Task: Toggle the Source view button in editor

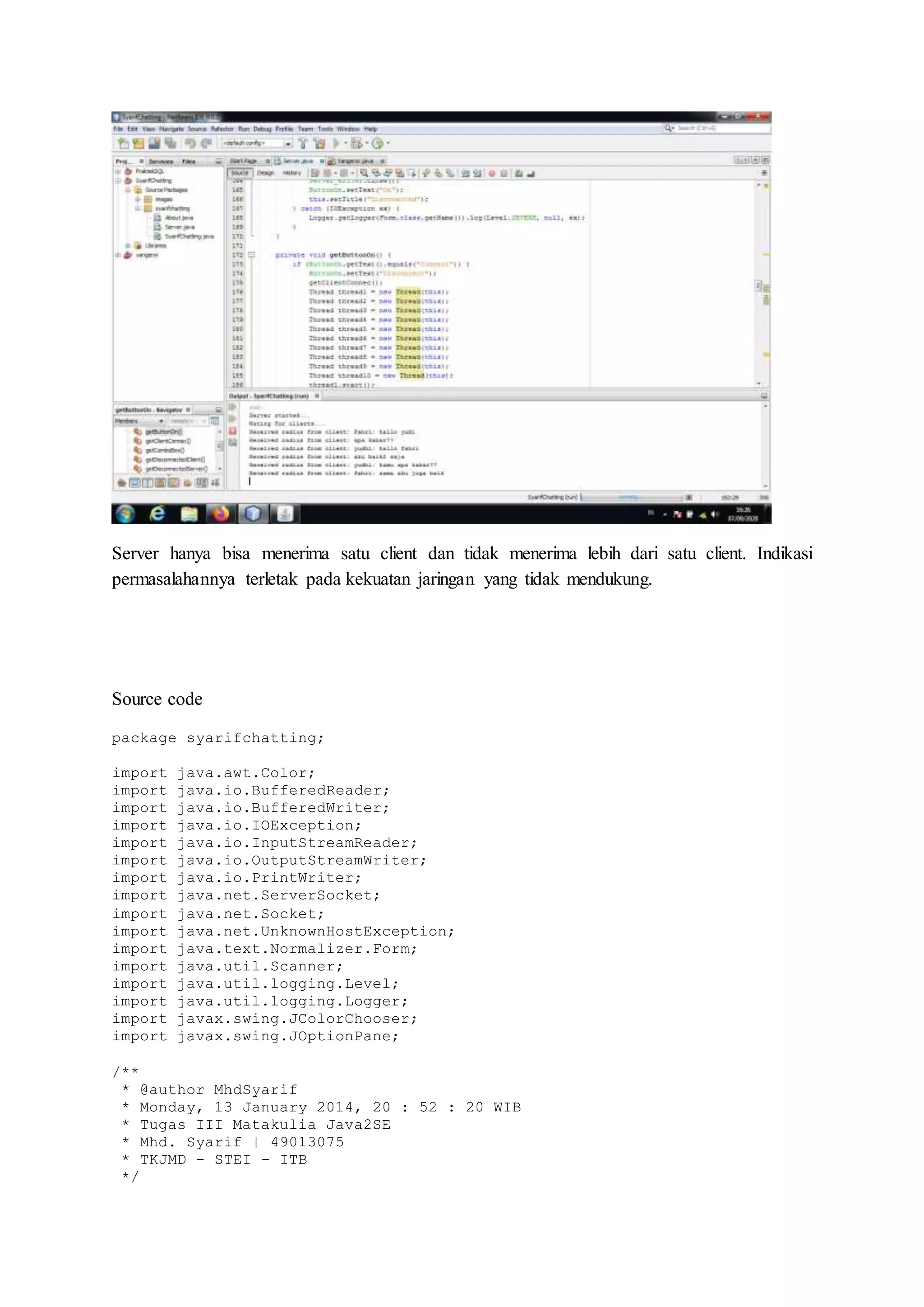Action: click(240, 173)
